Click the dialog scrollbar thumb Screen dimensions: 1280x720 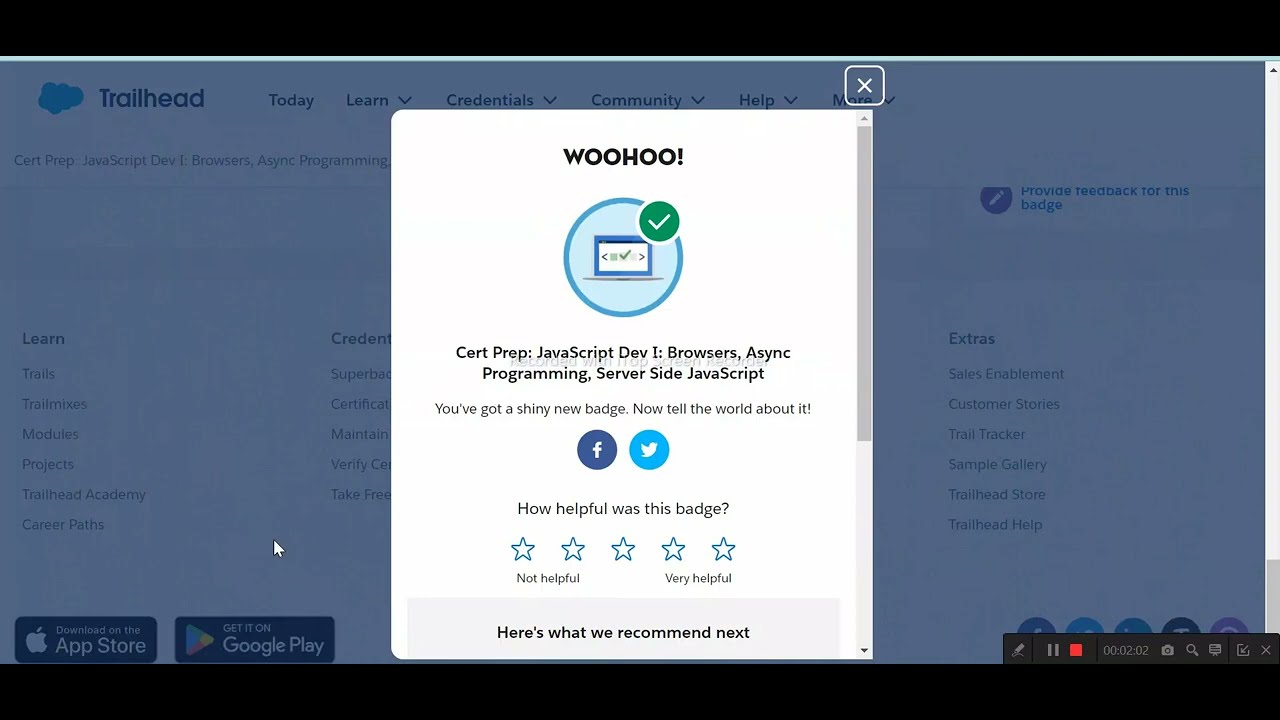pos(864,284)
